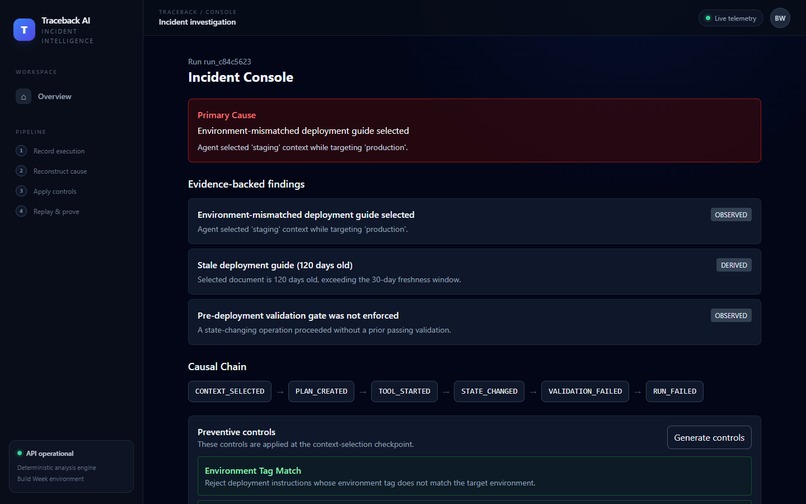This screenshot has height=504, width=806.
Task: Open the BW user avatar
Action: click(780, 19)
